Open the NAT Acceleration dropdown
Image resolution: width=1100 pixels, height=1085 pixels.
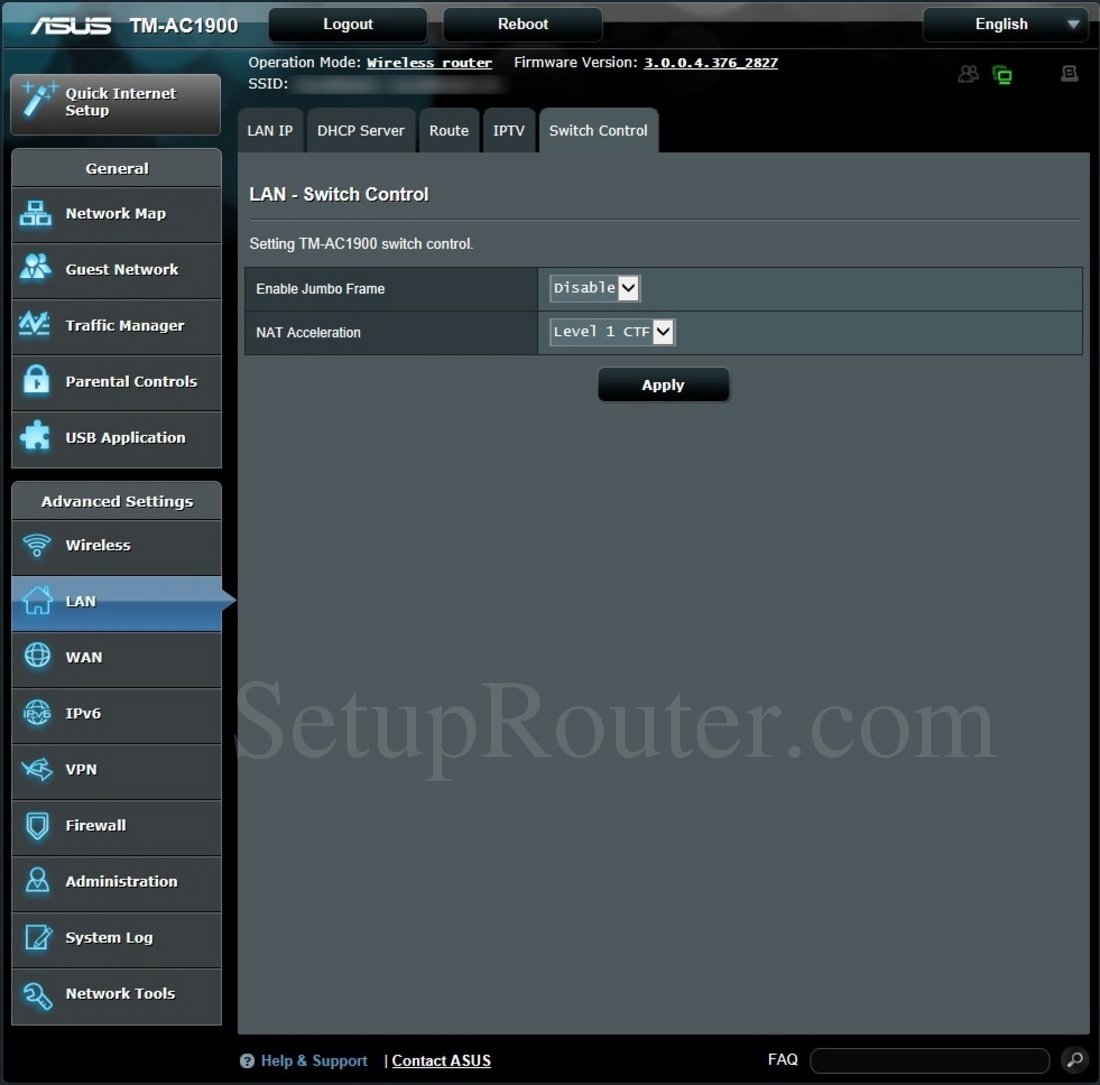(x=612, y=332)
